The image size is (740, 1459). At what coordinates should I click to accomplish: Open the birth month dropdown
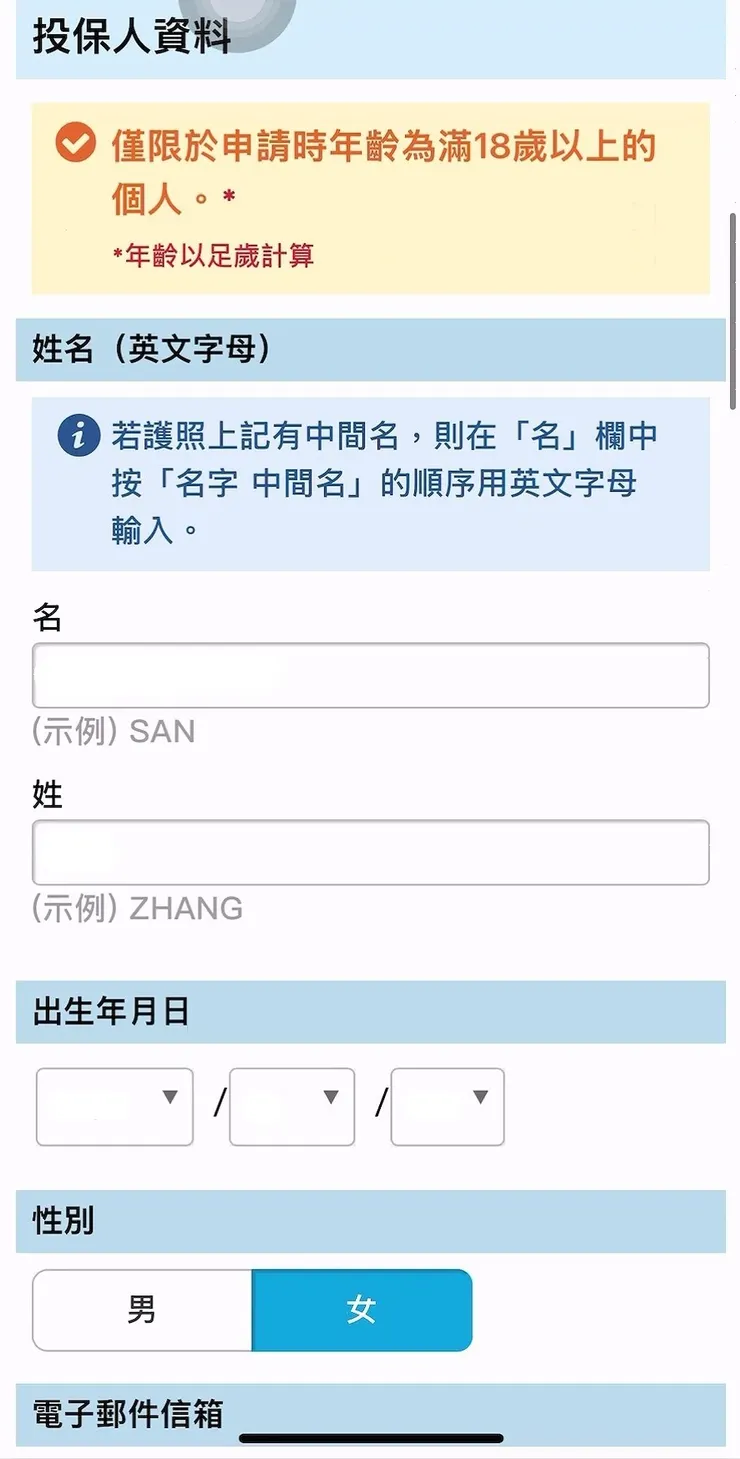pyautogui.click(x=291, y=1107)
